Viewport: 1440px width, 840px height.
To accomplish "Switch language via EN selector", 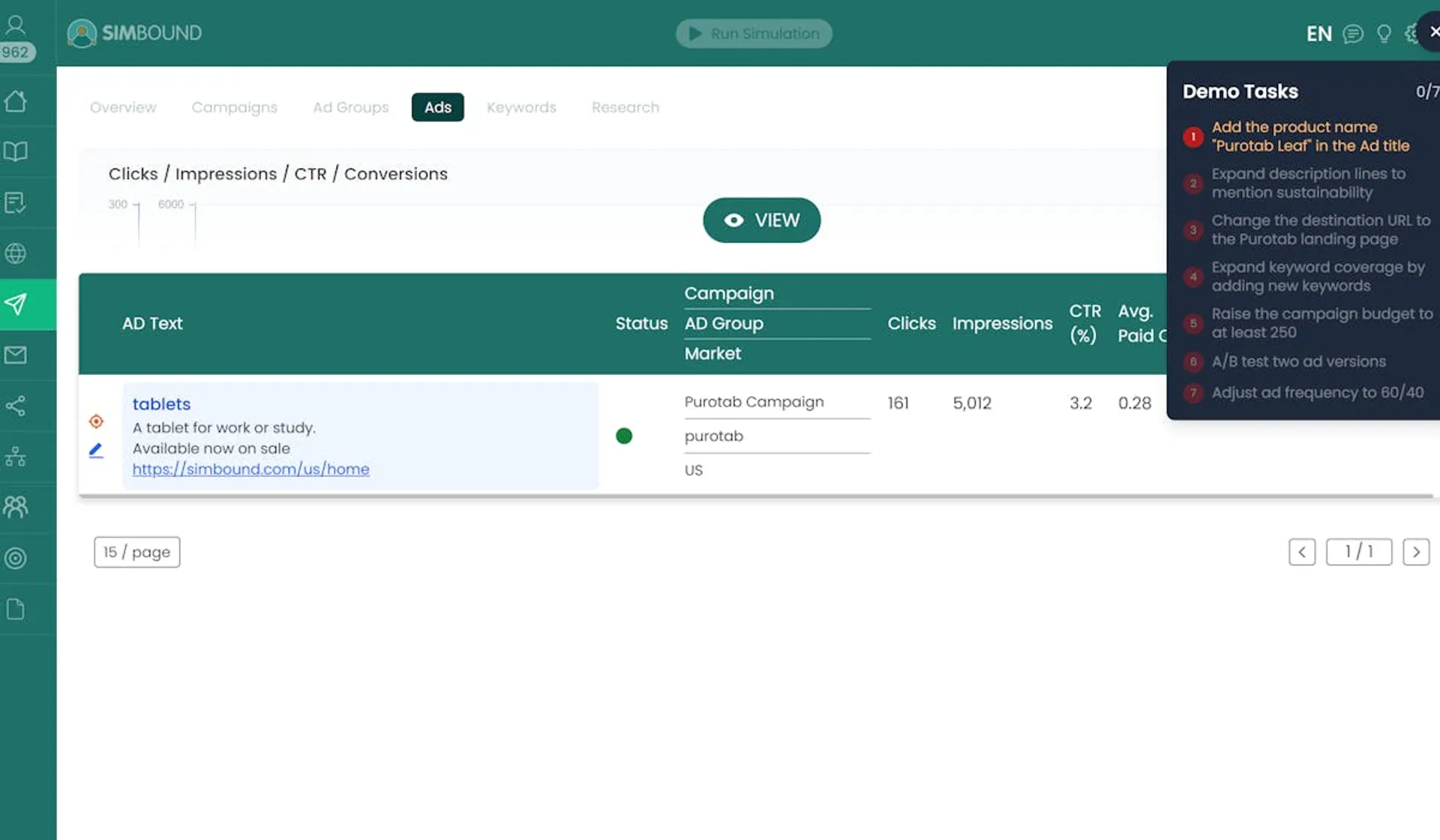I will pyautogui.click(x=1318, y=34).
